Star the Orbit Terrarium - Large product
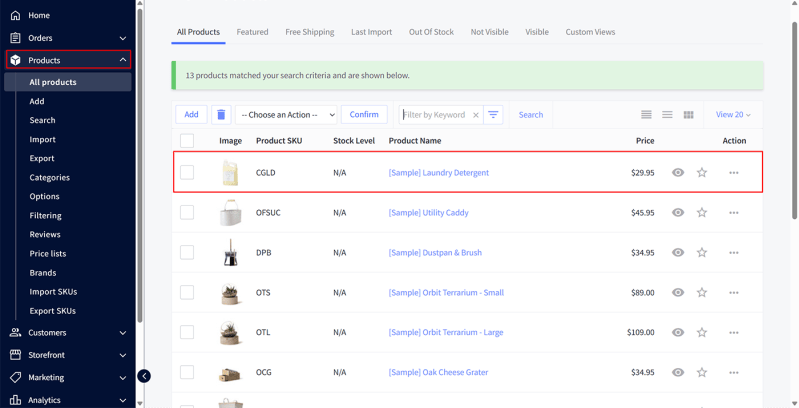The image size is (799, 408). (702, 332)
